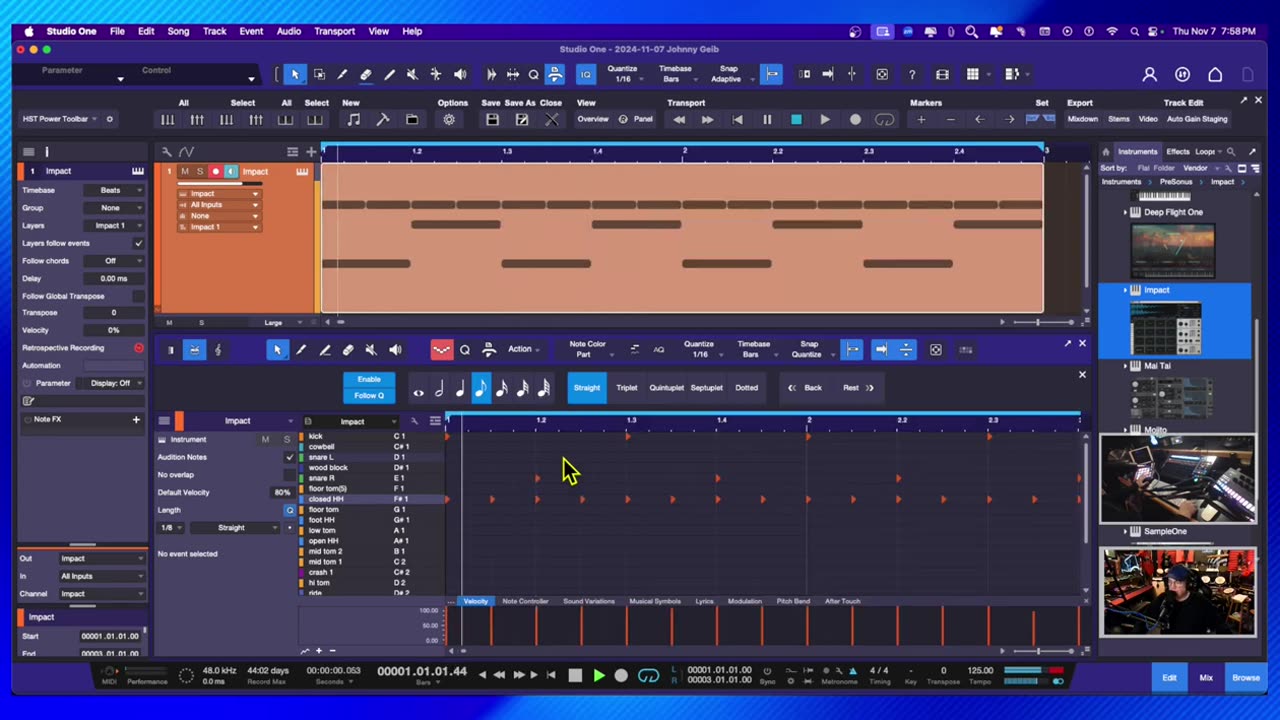Image resolution: width=1280 pixels, height=720 pixels.
Task: Select the Pitch Bend lane tab
Action: pos(793,601)
